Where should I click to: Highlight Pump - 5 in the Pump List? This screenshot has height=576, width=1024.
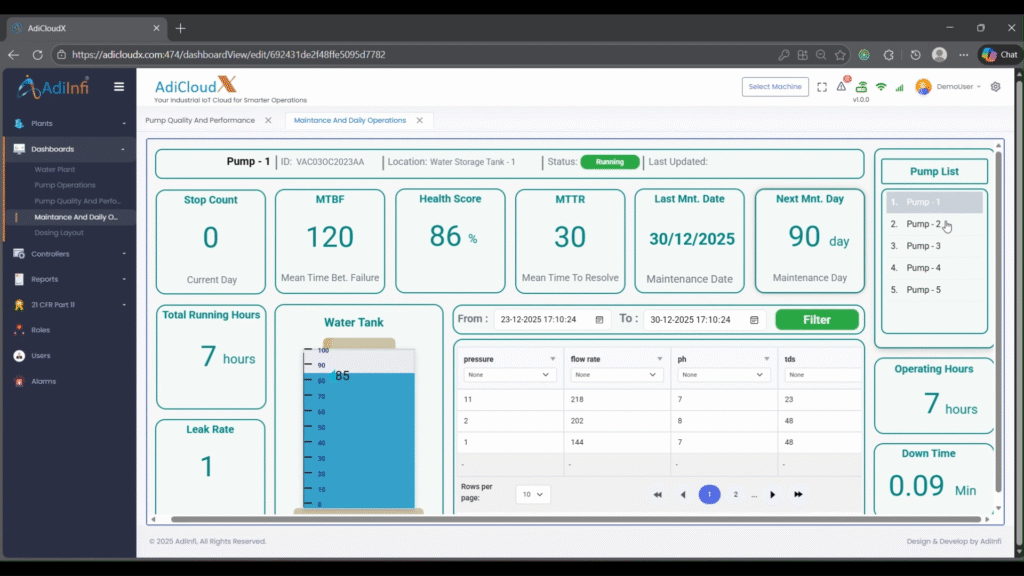coord(922,289)
